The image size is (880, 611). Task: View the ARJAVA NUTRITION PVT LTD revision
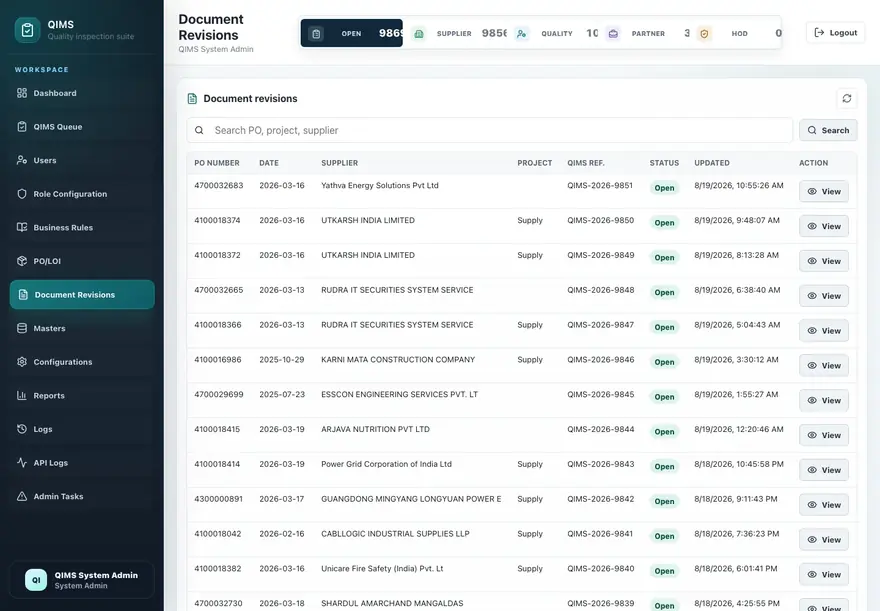coord(823,435)
